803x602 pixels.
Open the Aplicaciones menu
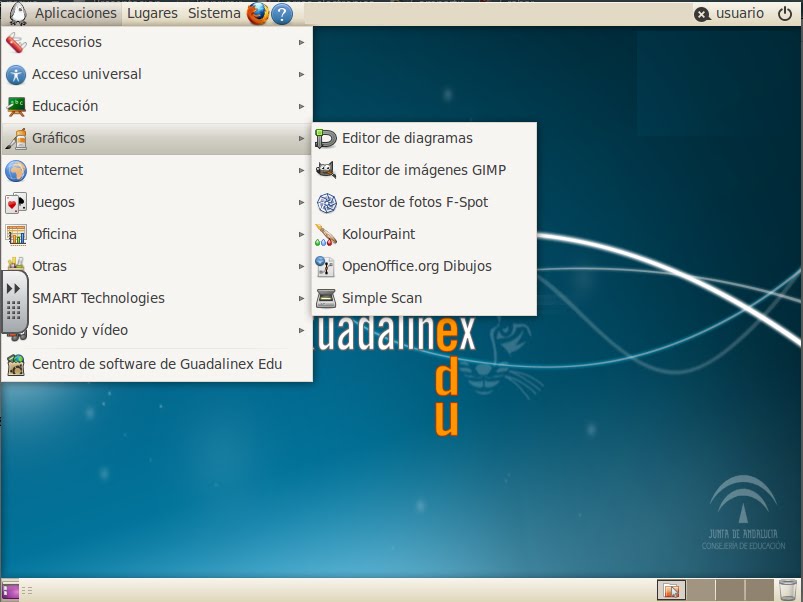pyautogui.click(x=76, y=13)
